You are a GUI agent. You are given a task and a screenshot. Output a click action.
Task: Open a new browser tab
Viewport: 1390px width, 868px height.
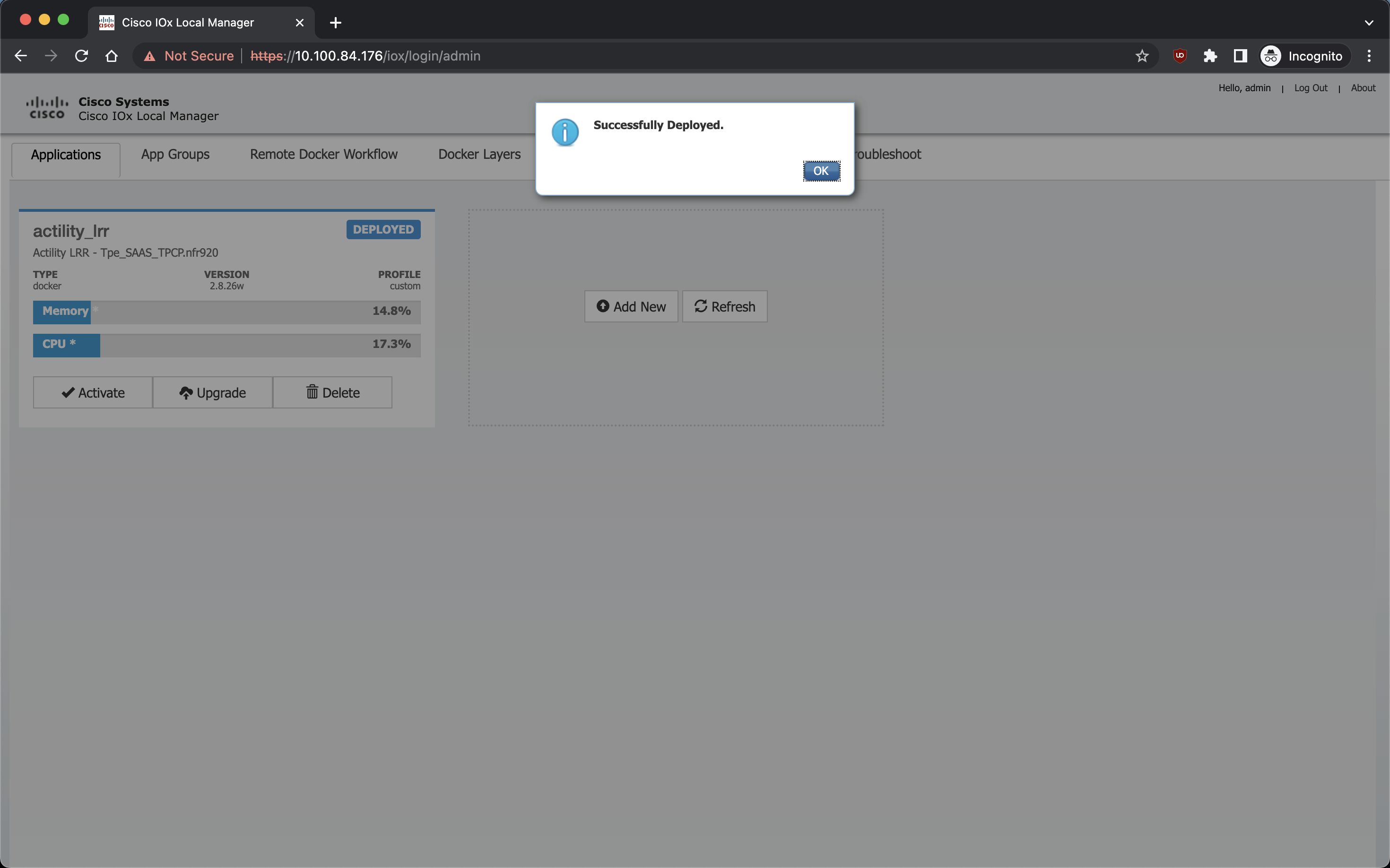[336, 22]
